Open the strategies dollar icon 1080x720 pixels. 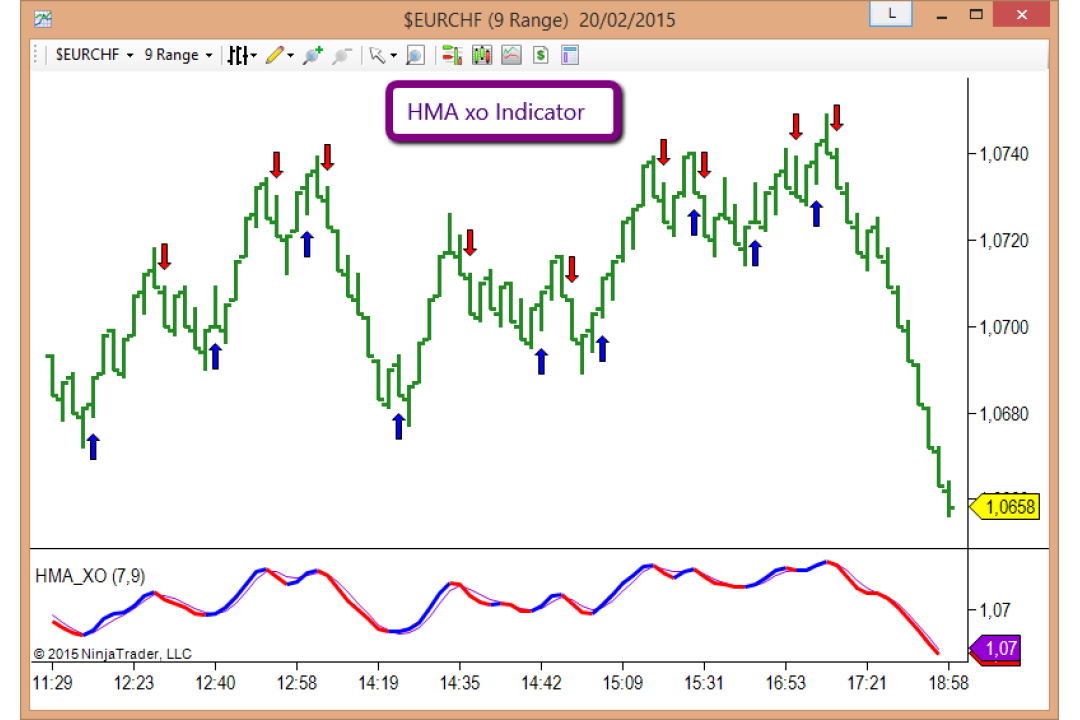click(x=541, y=55)
